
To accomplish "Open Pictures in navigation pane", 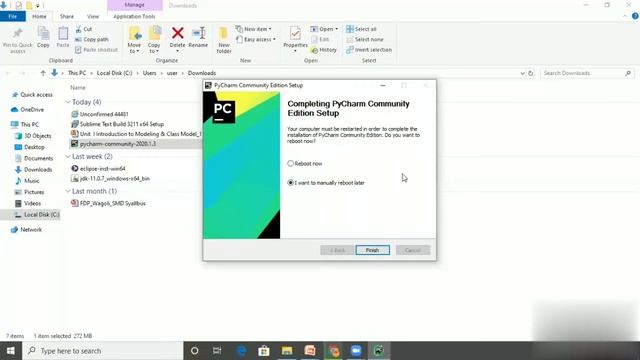I will click(x=29, y=192).
